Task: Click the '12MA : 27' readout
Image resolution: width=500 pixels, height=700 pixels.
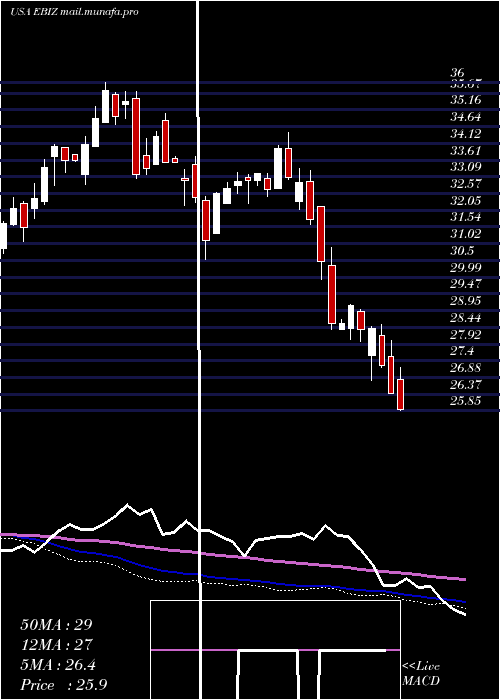Action: (56, 645)
